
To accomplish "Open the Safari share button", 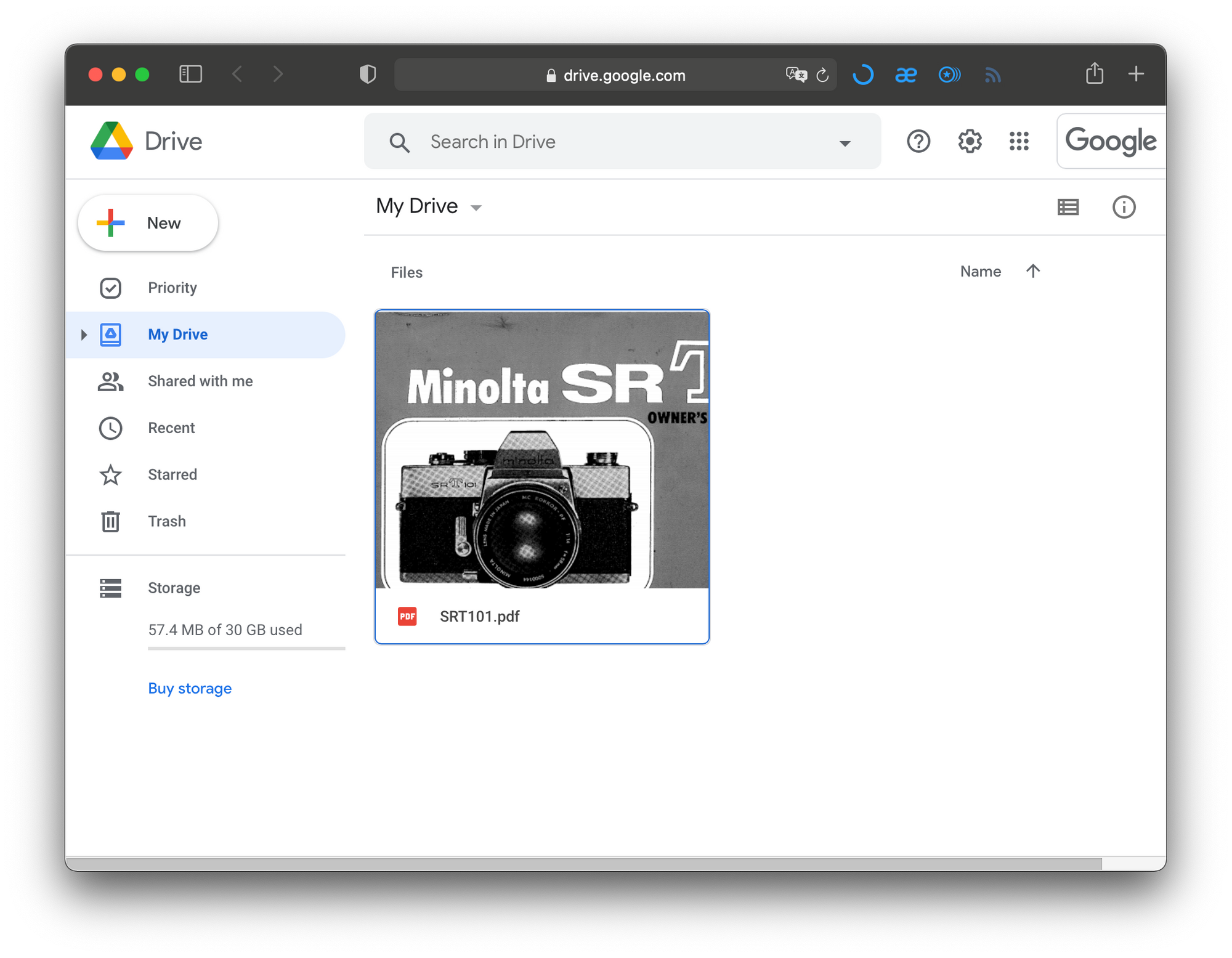I will click(1095, 73).
